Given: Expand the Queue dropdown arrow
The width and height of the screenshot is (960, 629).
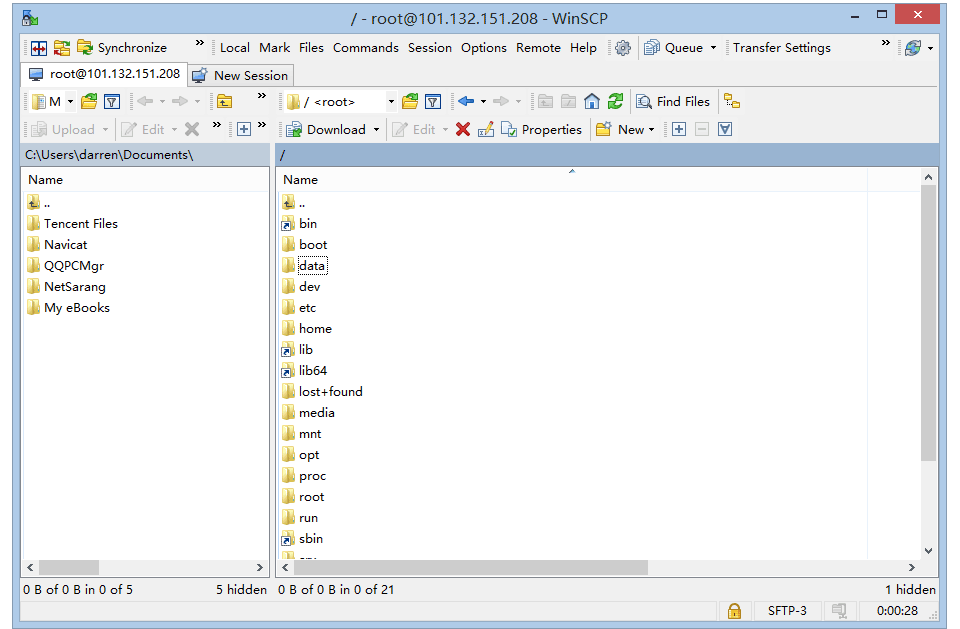Looking at the screenshot, I should [x=713, y=48].
